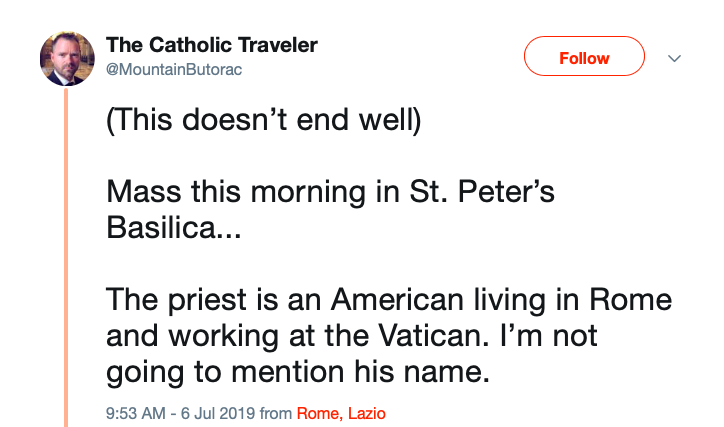This screenshot has height=427, width=724.
Task: Open The Catholic Traveler display name link
Action: pyautogui.click(x=212, y=45)
